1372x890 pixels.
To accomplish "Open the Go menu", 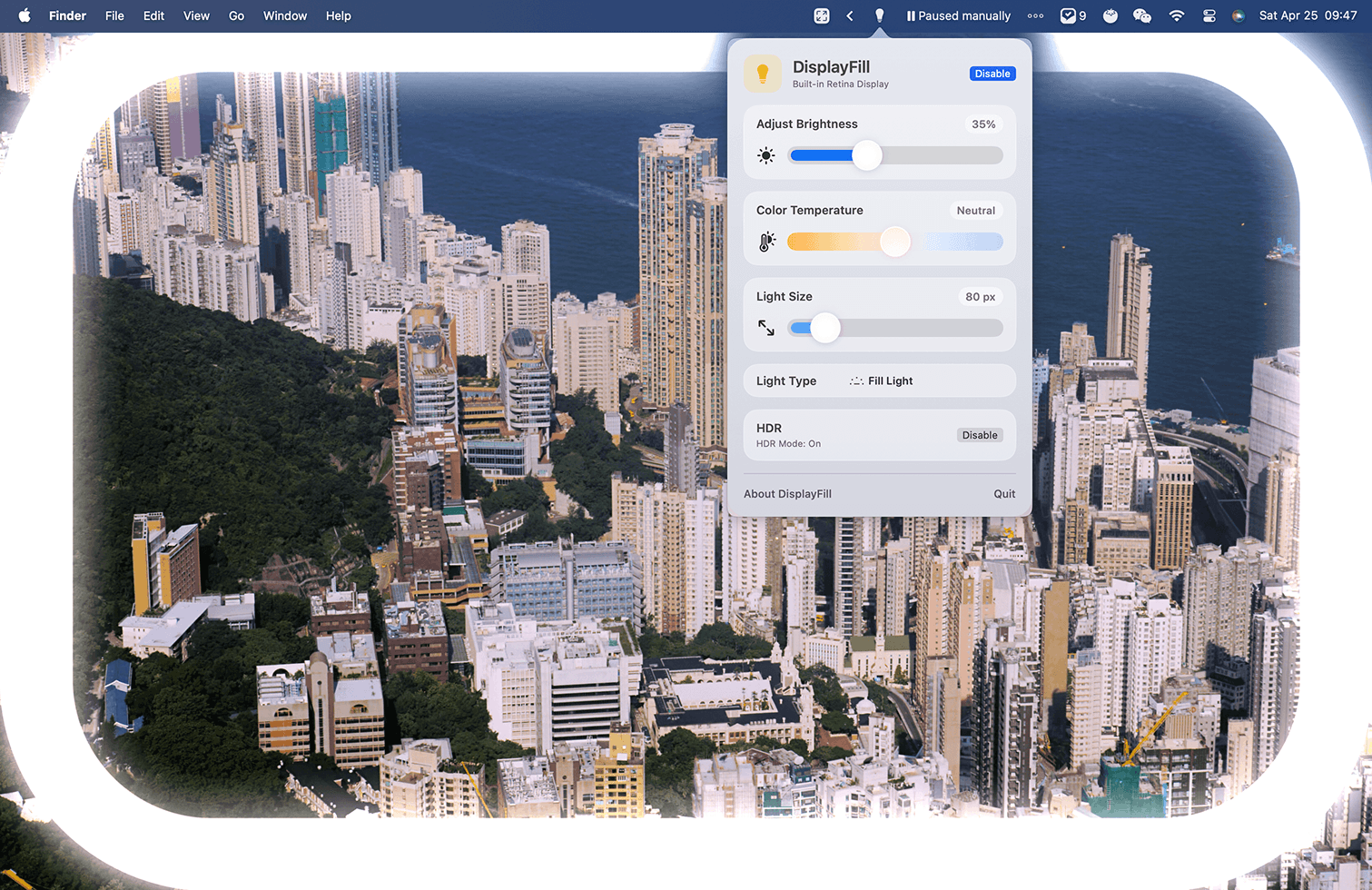I will coord(236,15).
